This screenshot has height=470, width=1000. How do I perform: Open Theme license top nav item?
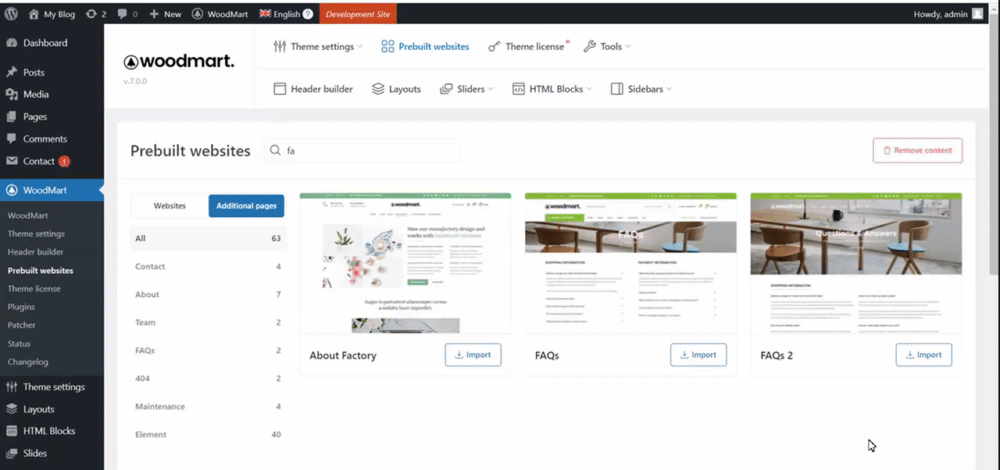pos(528,47)
